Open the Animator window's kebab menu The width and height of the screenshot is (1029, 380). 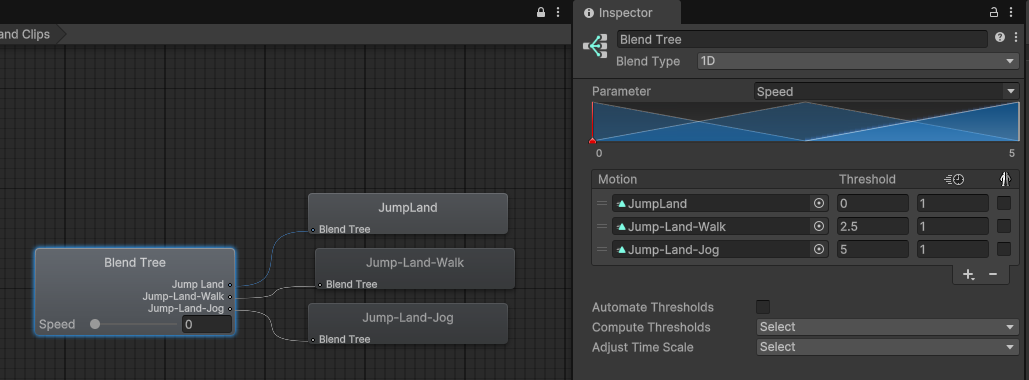click(558, 12)
